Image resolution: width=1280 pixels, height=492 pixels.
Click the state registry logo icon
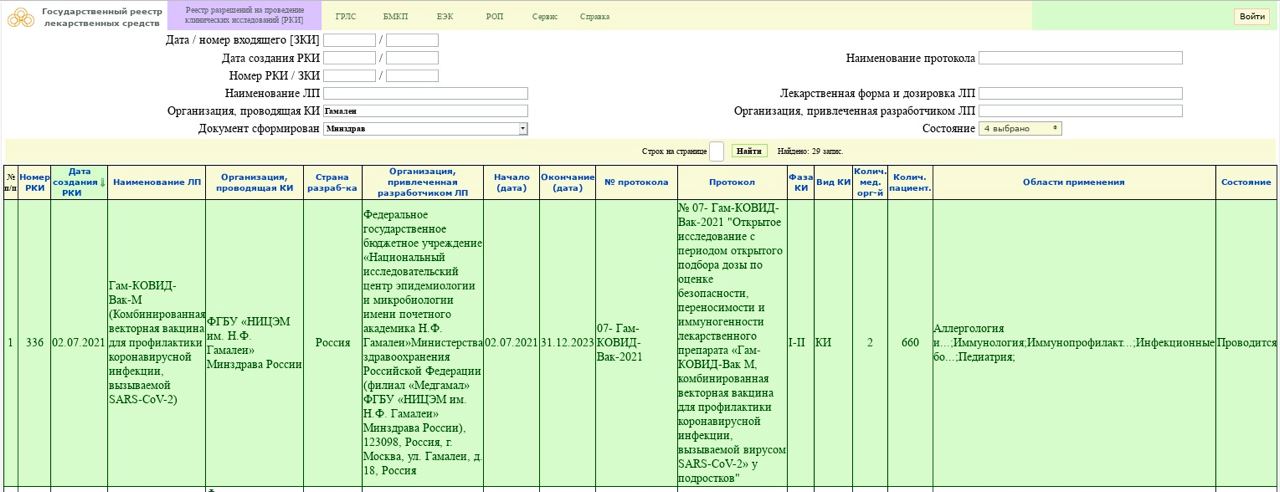click(20, 17)
